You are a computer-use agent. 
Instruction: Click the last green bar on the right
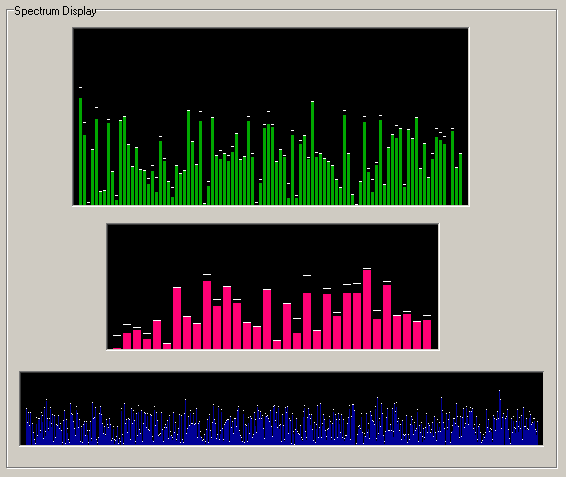[461, 179]
